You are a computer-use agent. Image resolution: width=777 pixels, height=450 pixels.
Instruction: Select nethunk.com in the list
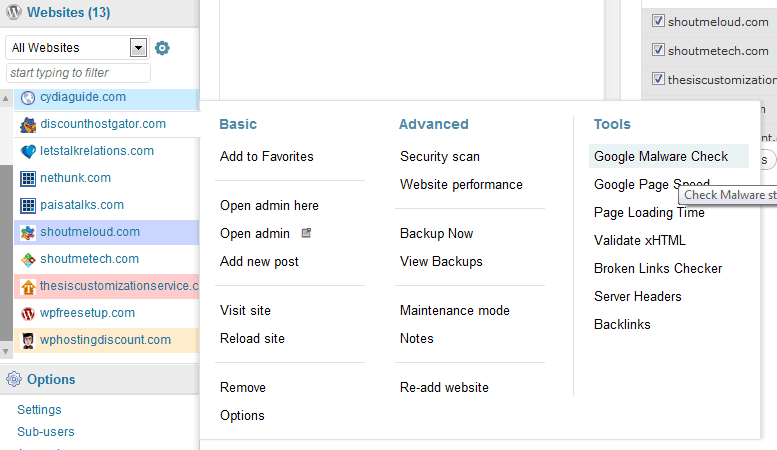pyautogui.click(x=75, y=178)
